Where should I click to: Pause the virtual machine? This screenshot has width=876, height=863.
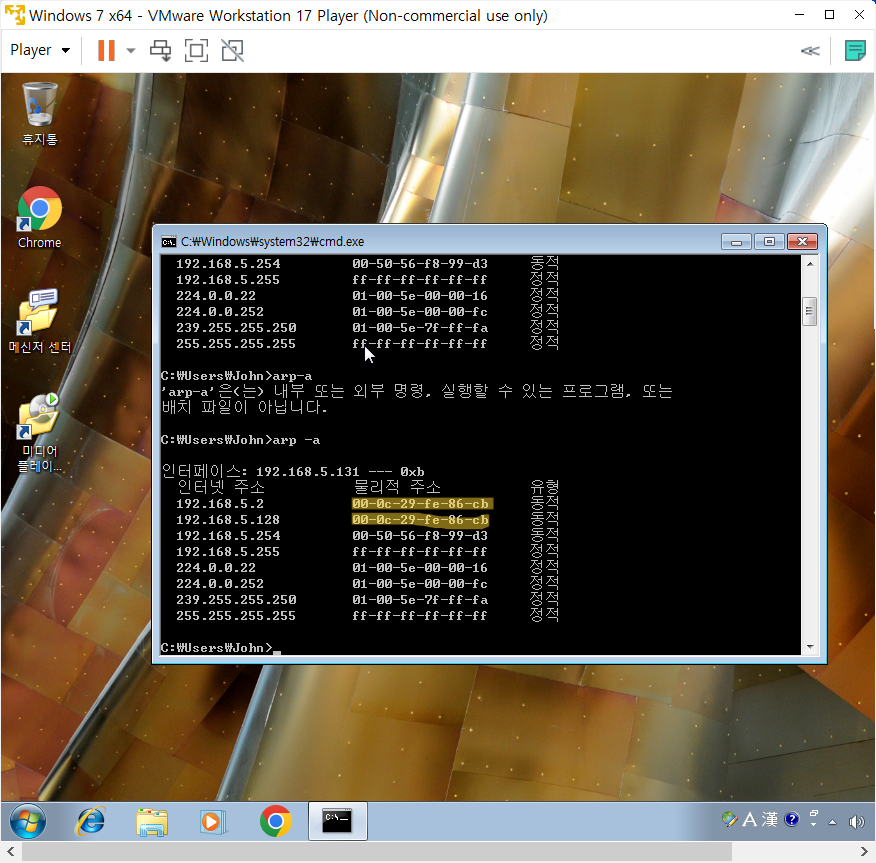click(106, 50)
